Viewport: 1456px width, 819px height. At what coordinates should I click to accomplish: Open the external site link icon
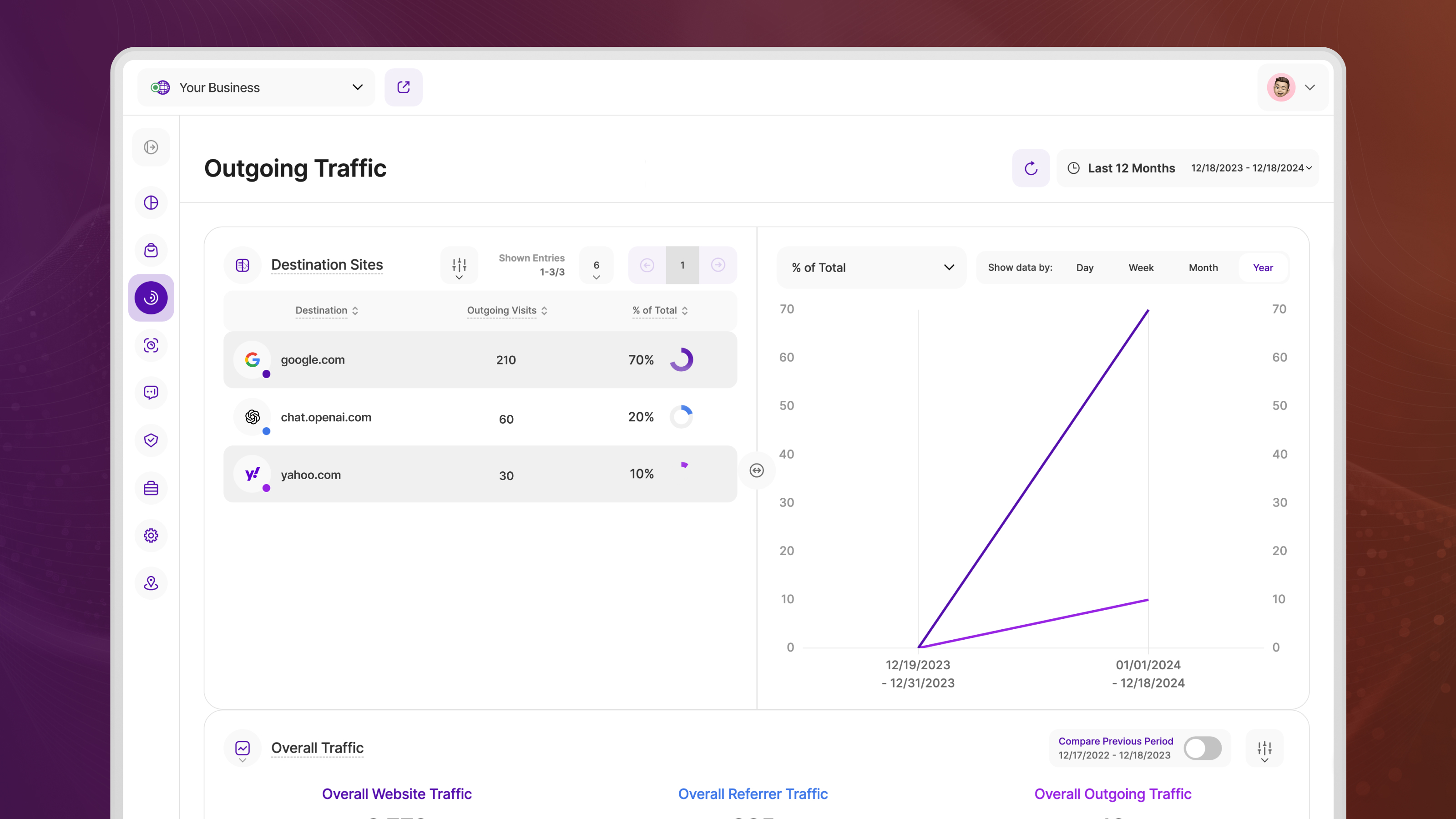coord(403,88)
